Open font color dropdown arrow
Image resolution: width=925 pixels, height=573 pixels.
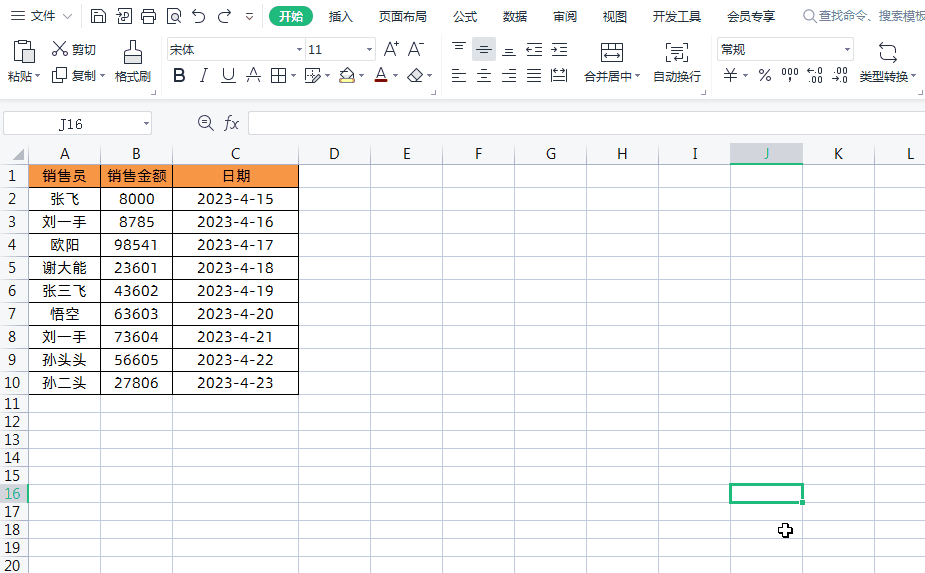[396, 76]
